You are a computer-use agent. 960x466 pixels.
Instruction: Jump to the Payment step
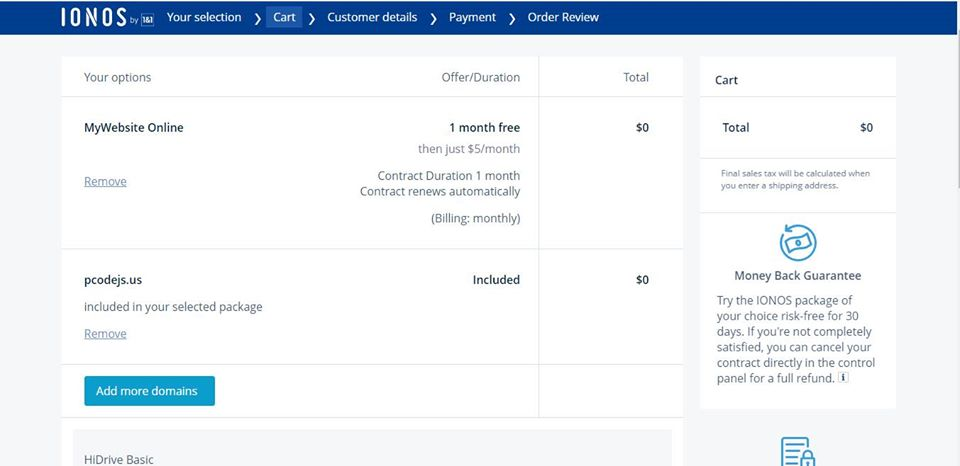(472, 17)
